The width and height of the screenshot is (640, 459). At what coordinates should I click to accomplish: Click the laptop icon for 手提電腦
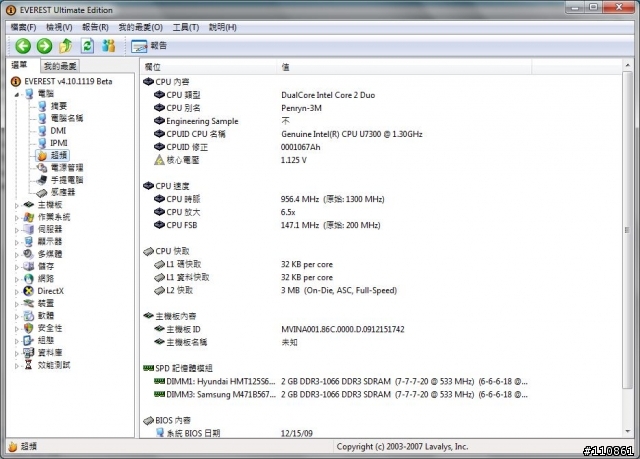[x=42, y=180]
